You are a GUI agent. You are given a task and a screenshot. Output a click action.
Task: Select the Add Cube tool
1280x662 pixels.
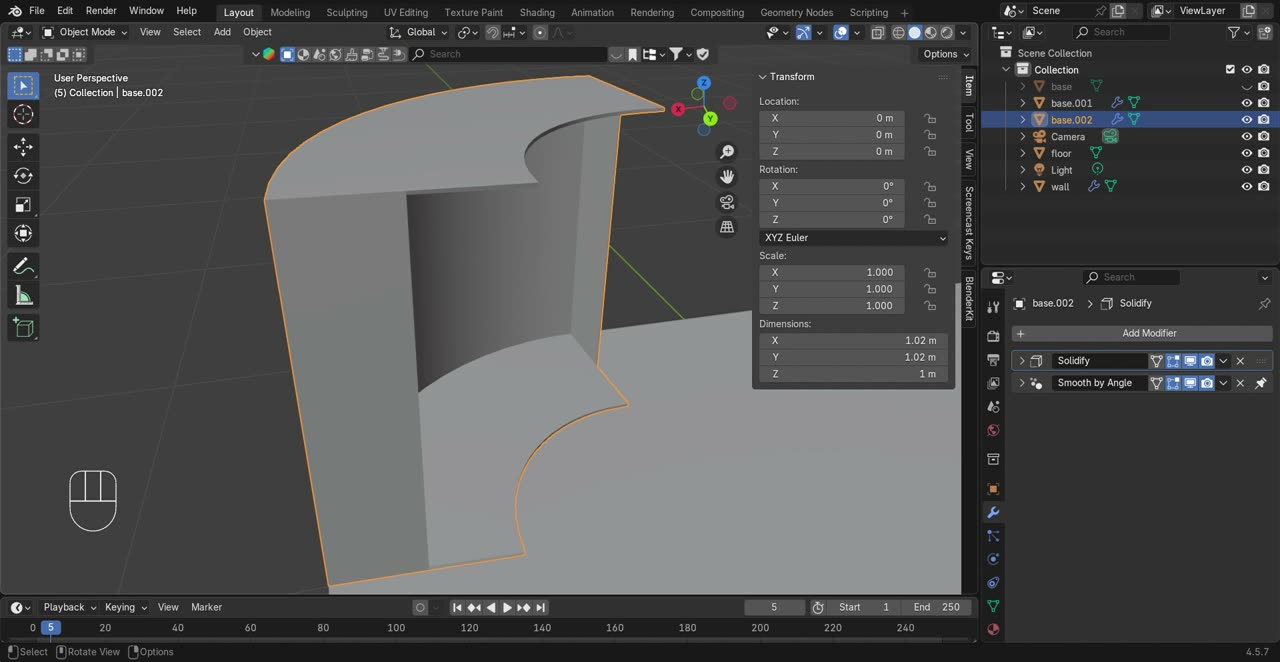click(23, 328)
